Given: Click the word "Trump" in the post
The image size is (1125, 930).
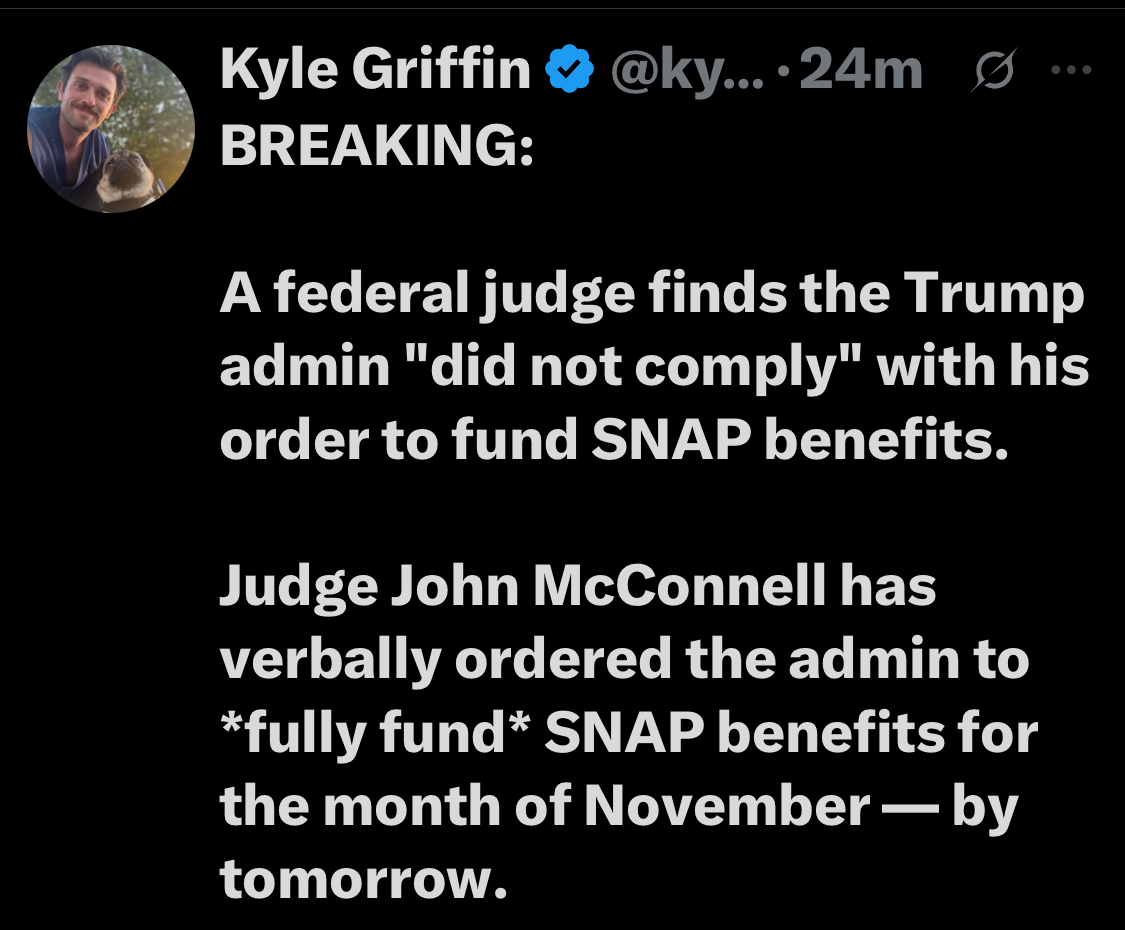Looking at the screenshot, I should [x=994, y=295].
